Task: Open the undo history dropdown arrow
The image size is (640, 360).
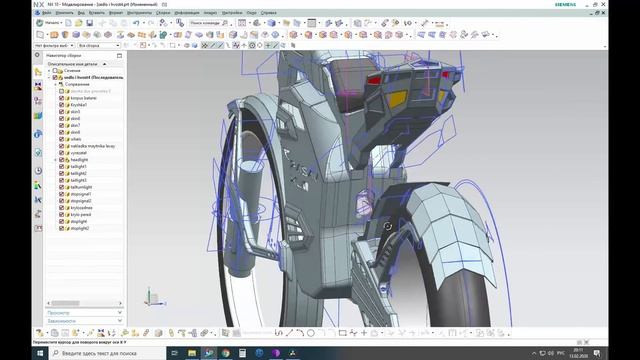Action: (x=144, y=23)
